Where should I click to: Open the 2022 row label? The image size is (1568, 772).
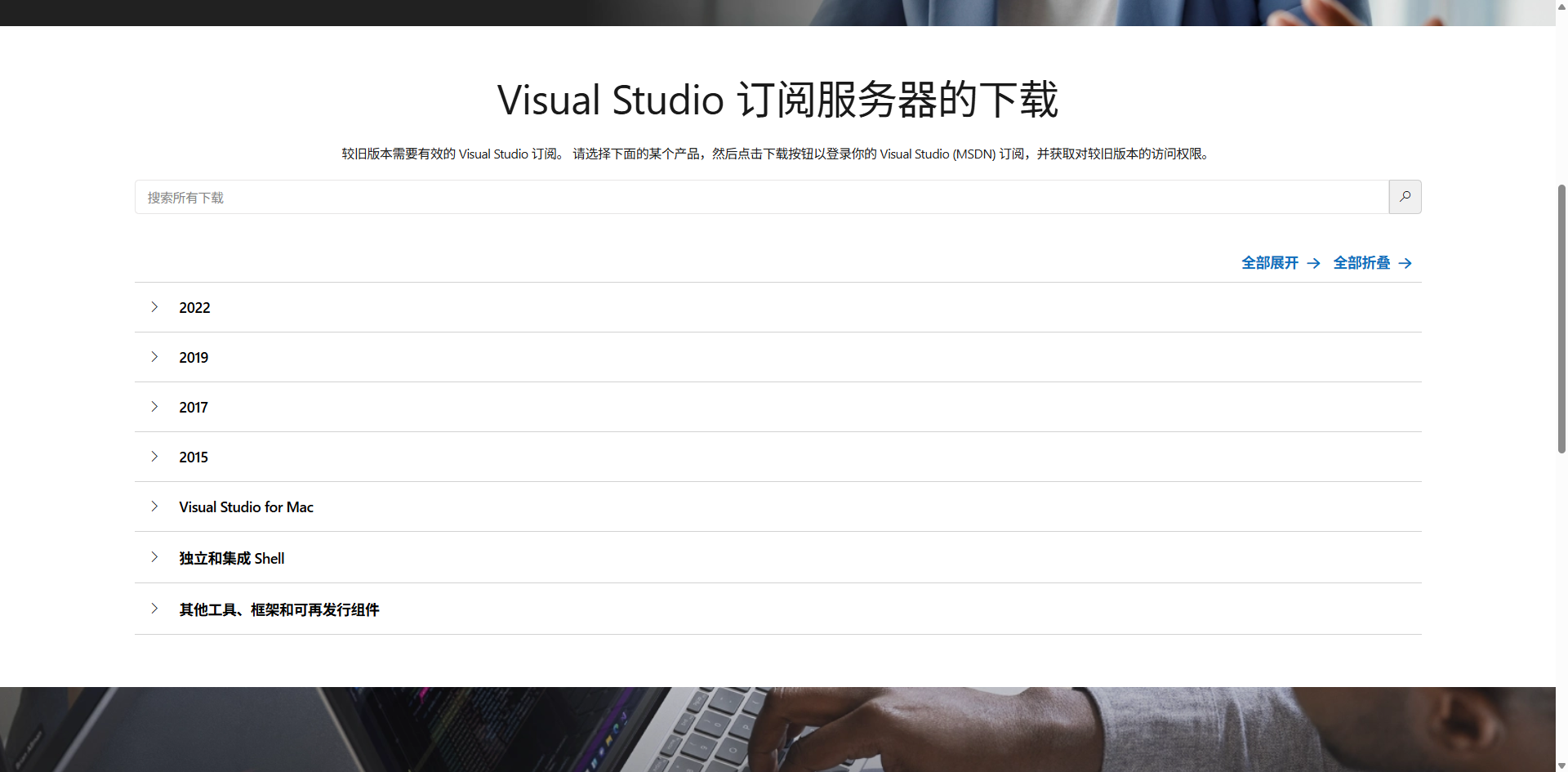click(x=194, y=308)
